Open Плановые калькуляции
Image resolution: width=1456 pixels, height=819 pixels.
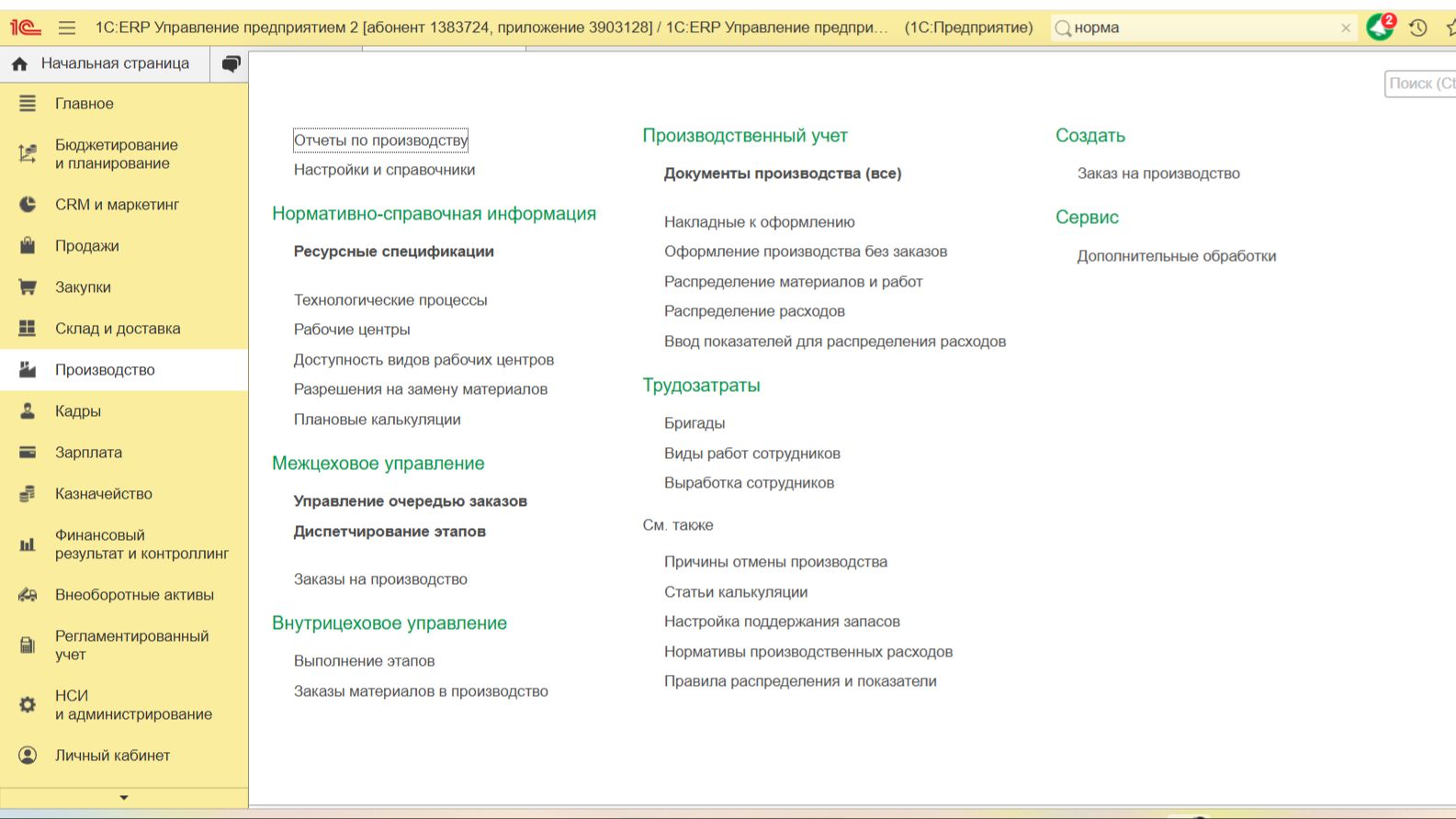coord(378,420)
